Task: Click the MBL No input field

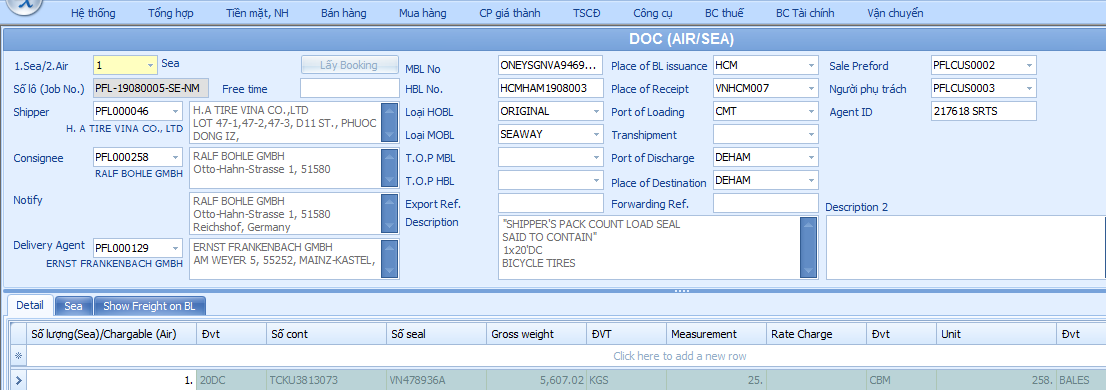Action: pos(551,65)
